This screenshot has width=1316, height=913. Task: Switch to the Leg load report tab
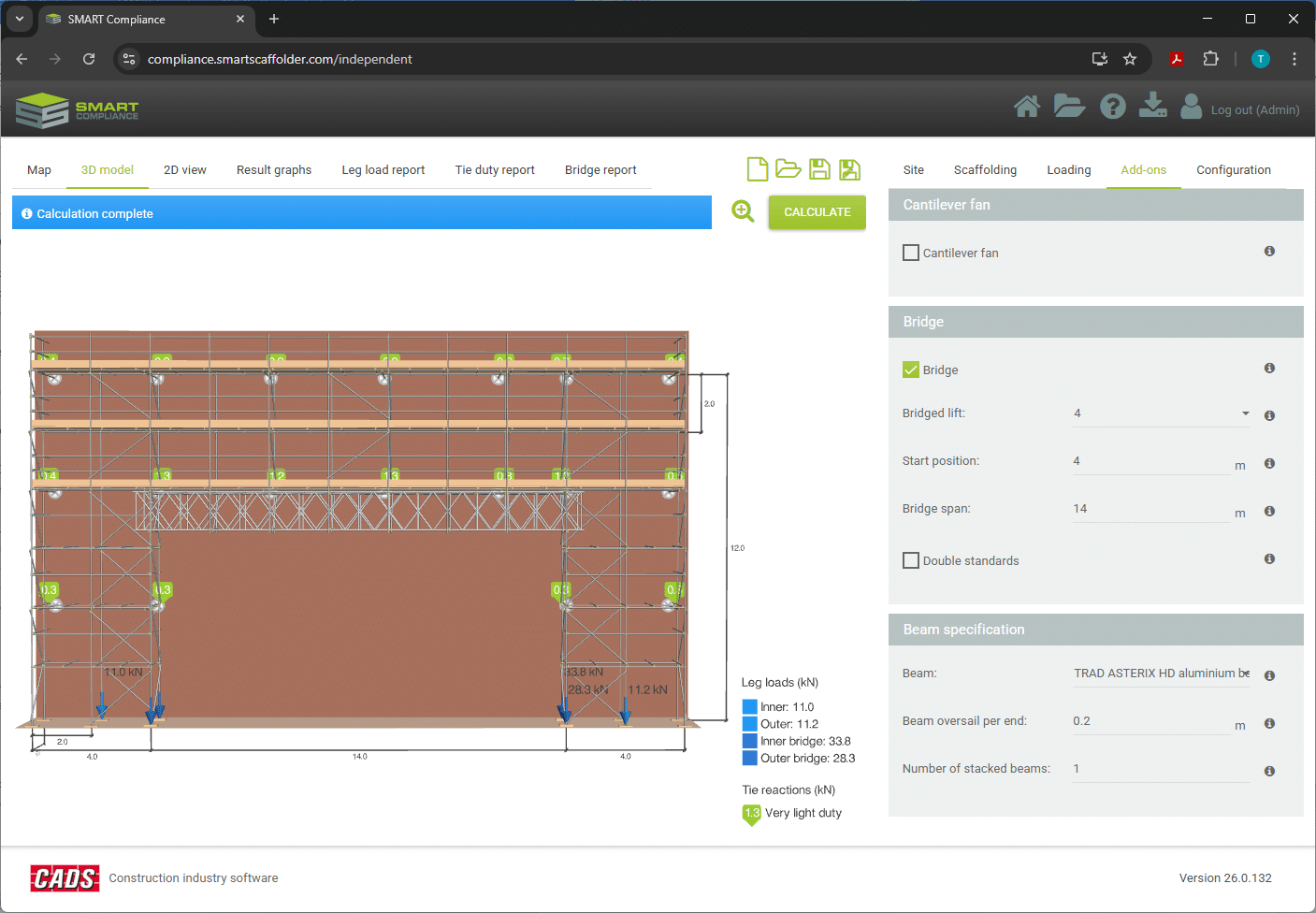383,170
